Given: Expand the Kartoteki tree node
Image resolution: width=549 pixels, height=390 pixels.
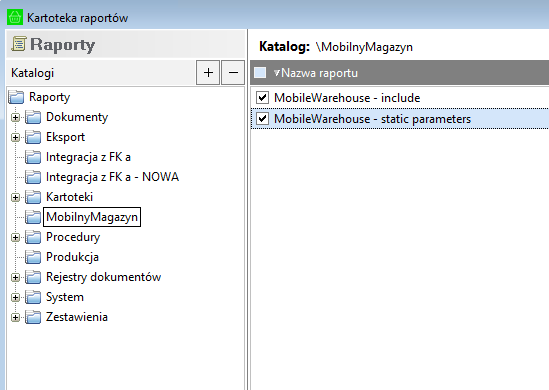Looking at the screenshot, I should [x=15, y=197].
